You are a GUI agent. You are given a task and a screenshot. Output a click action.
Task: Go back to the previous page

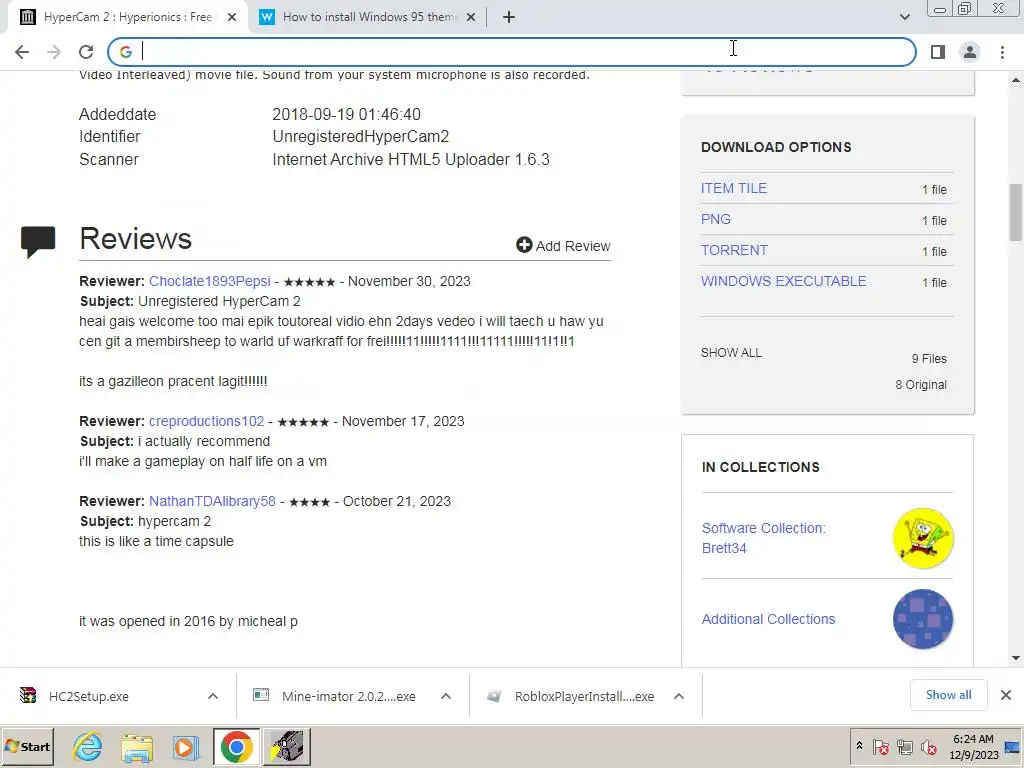pyautogui.click(x=22, y=52)
